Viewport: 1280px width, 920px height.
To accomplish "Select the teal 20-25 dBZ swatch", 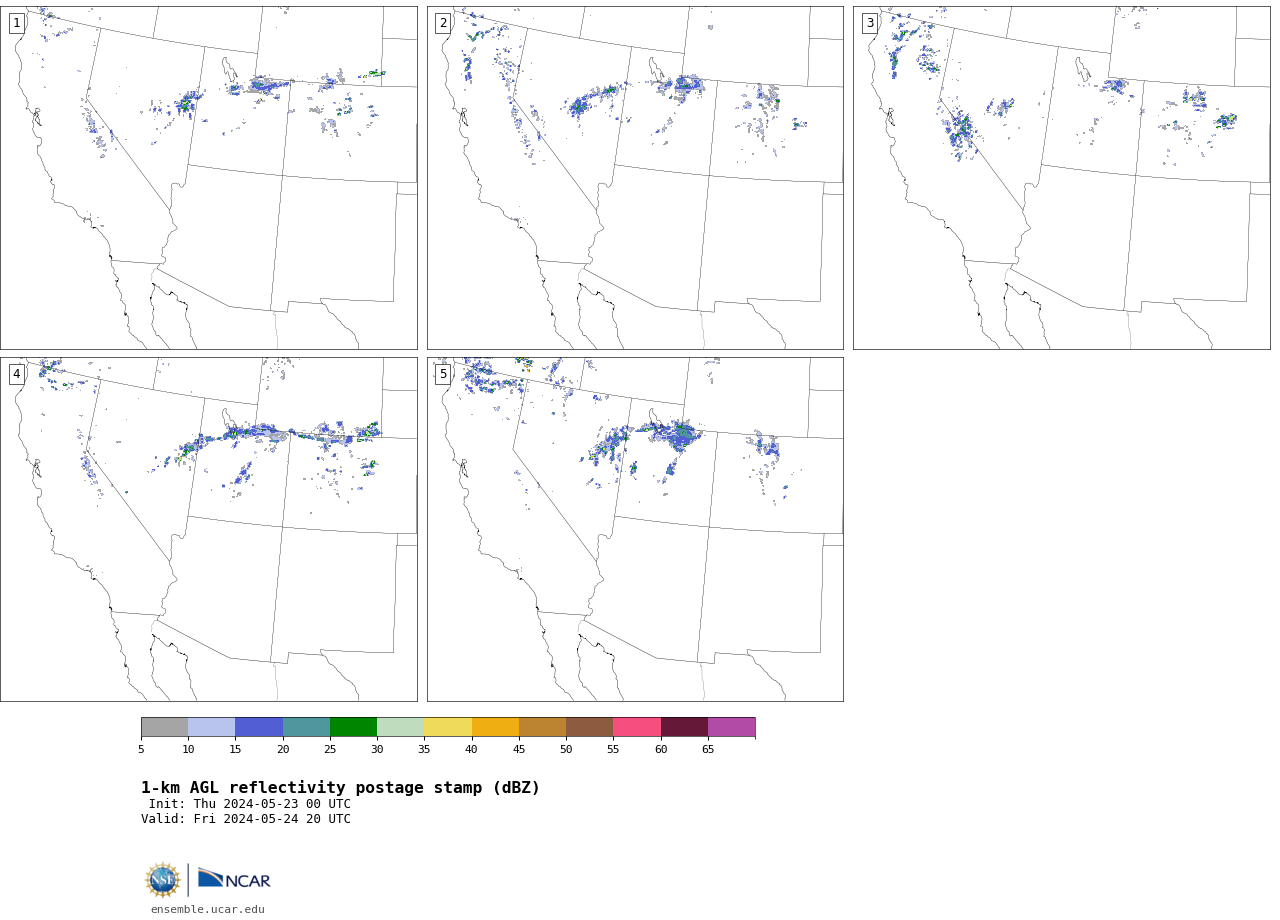I will [306, 727].
